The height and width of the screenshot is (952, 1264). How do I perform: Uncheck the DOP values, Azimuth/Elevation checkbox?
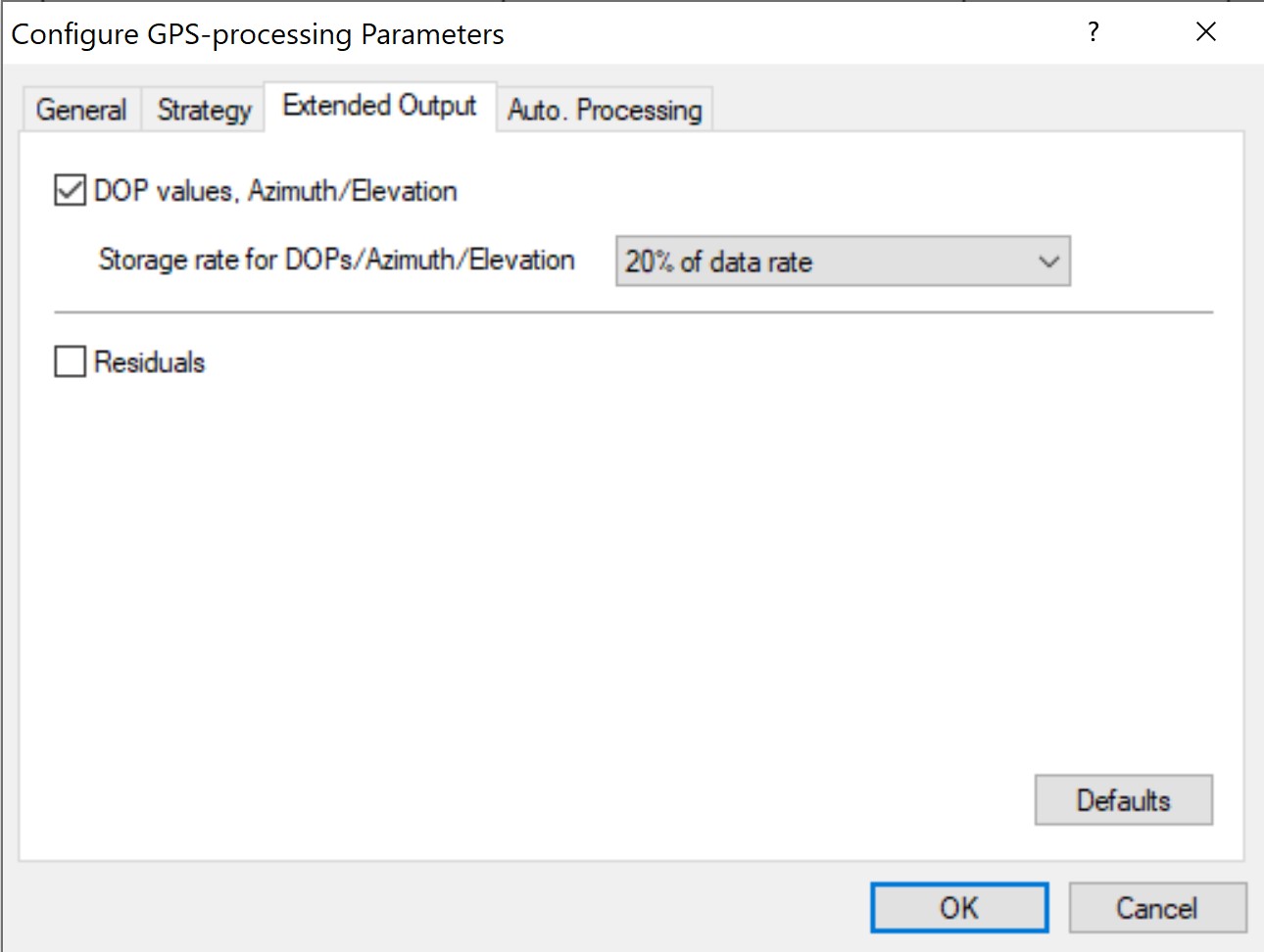click(70, 190)
